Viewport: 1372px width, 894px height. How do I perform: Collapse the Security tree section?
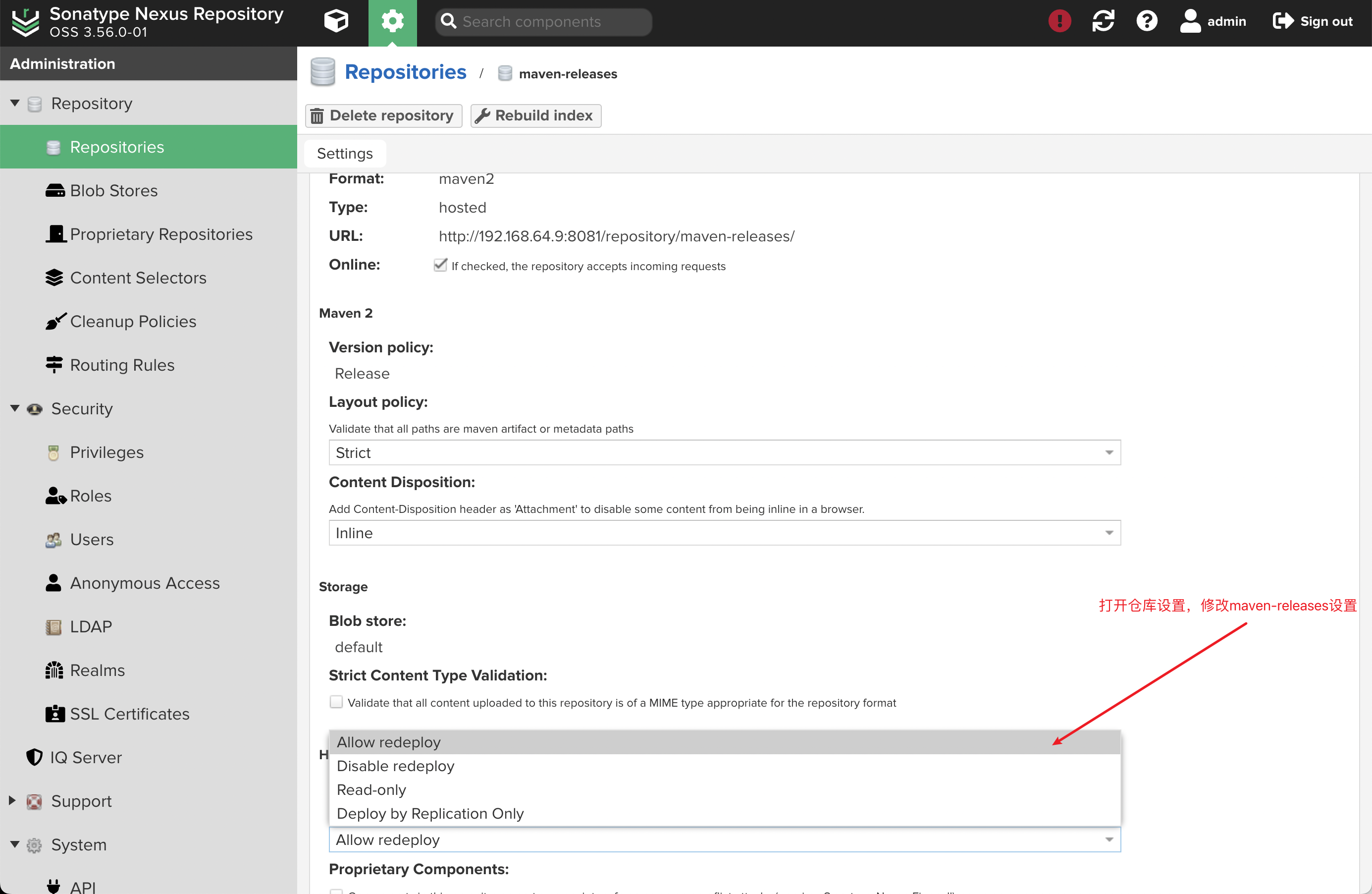click(15, 408)
